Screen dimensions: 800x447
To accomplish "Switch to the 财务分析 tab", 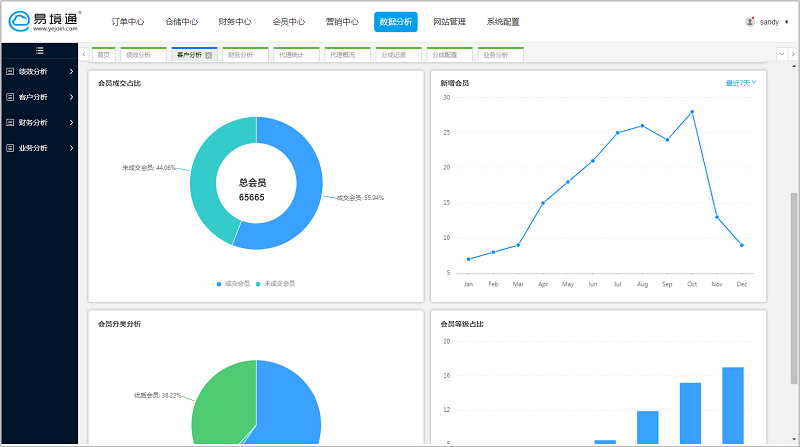I will (240, 55).
